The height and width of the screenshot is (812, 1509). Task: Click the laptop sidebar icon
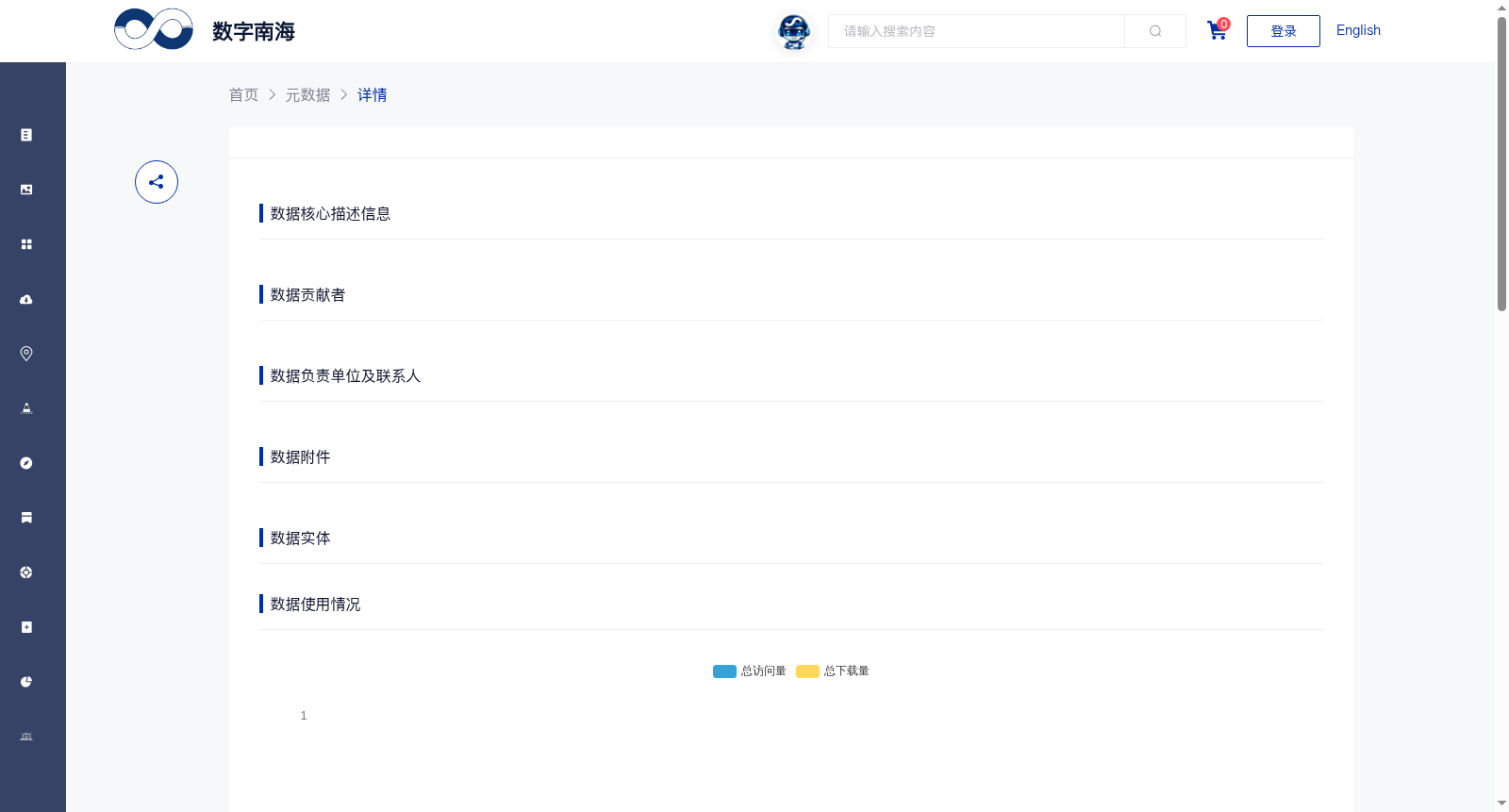tap(26, 737)
